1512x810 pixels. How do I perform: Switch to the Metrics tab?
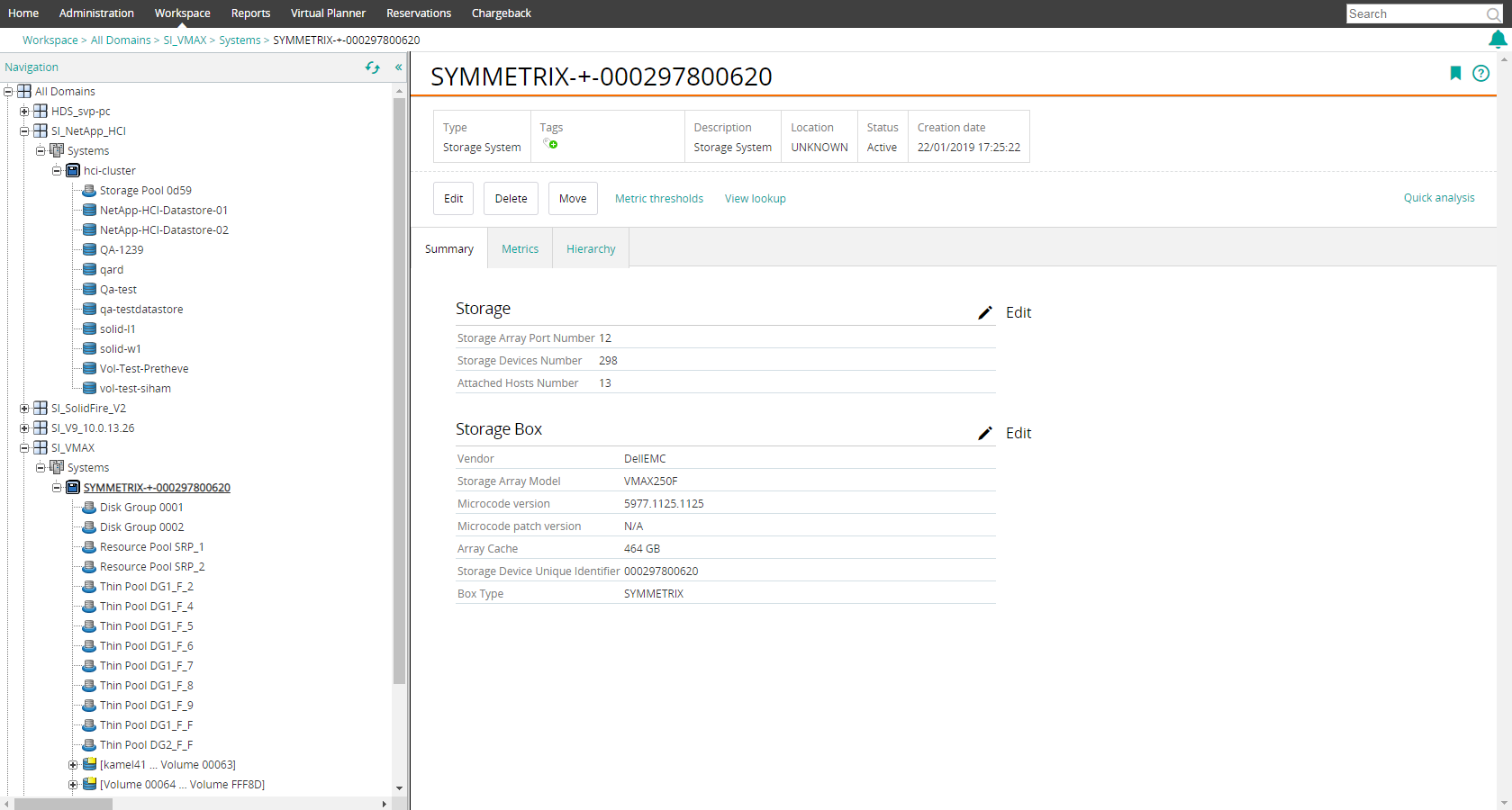[x=520, y=249]
